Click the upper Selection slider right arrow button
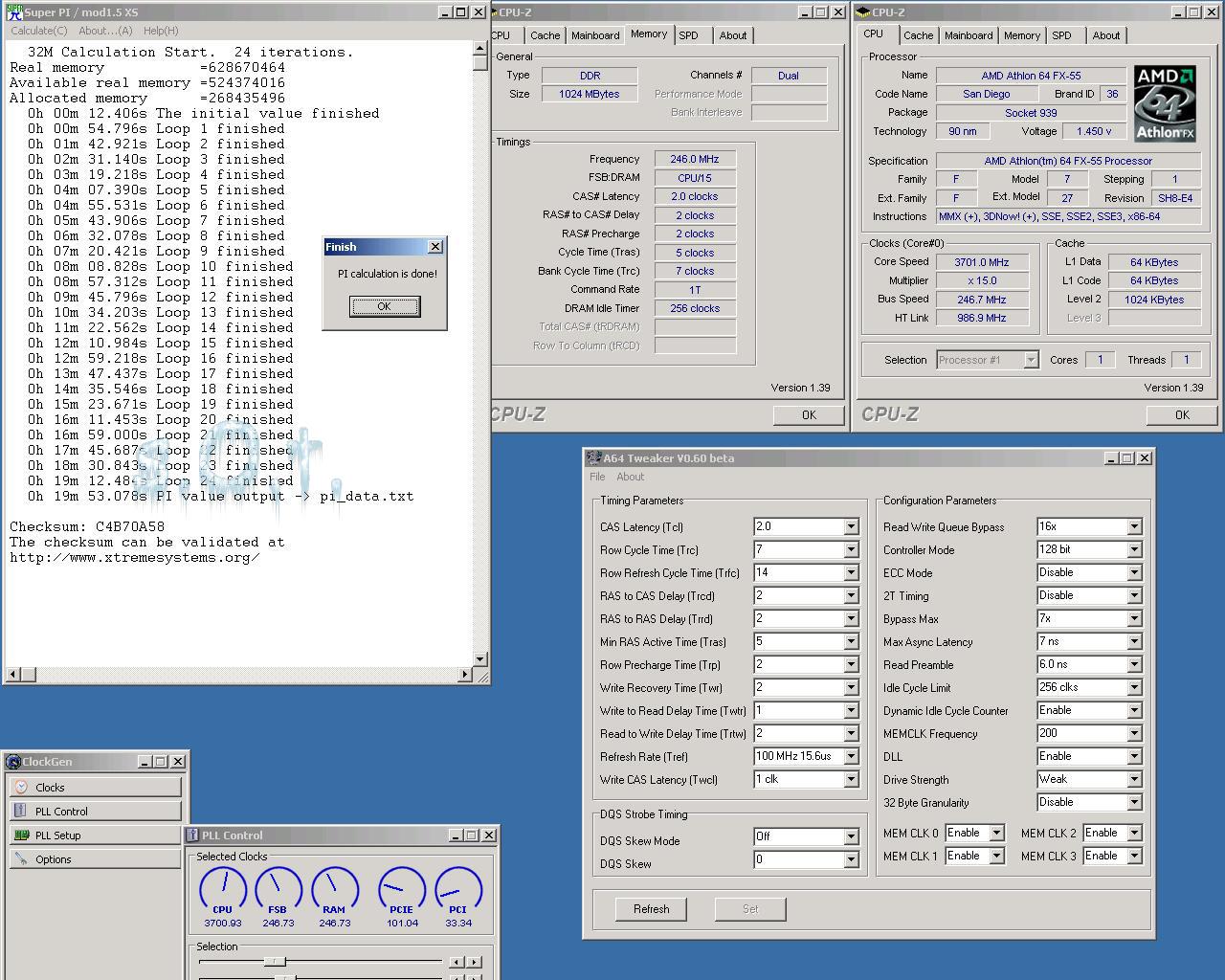The width and height of the screenshot is (1225, 980). [475, 962]
